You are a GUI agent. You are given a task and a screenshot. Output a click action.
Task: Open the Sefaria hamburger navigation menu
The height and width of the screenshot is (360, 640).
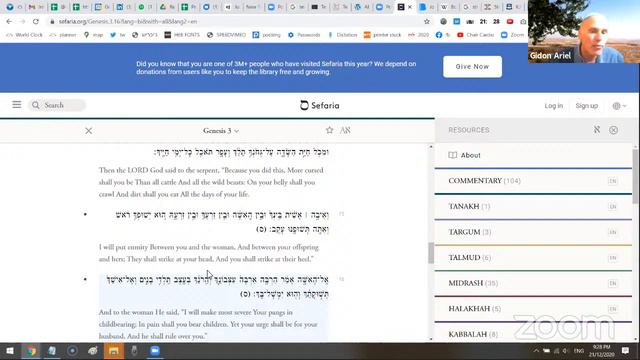coord(17,105)
